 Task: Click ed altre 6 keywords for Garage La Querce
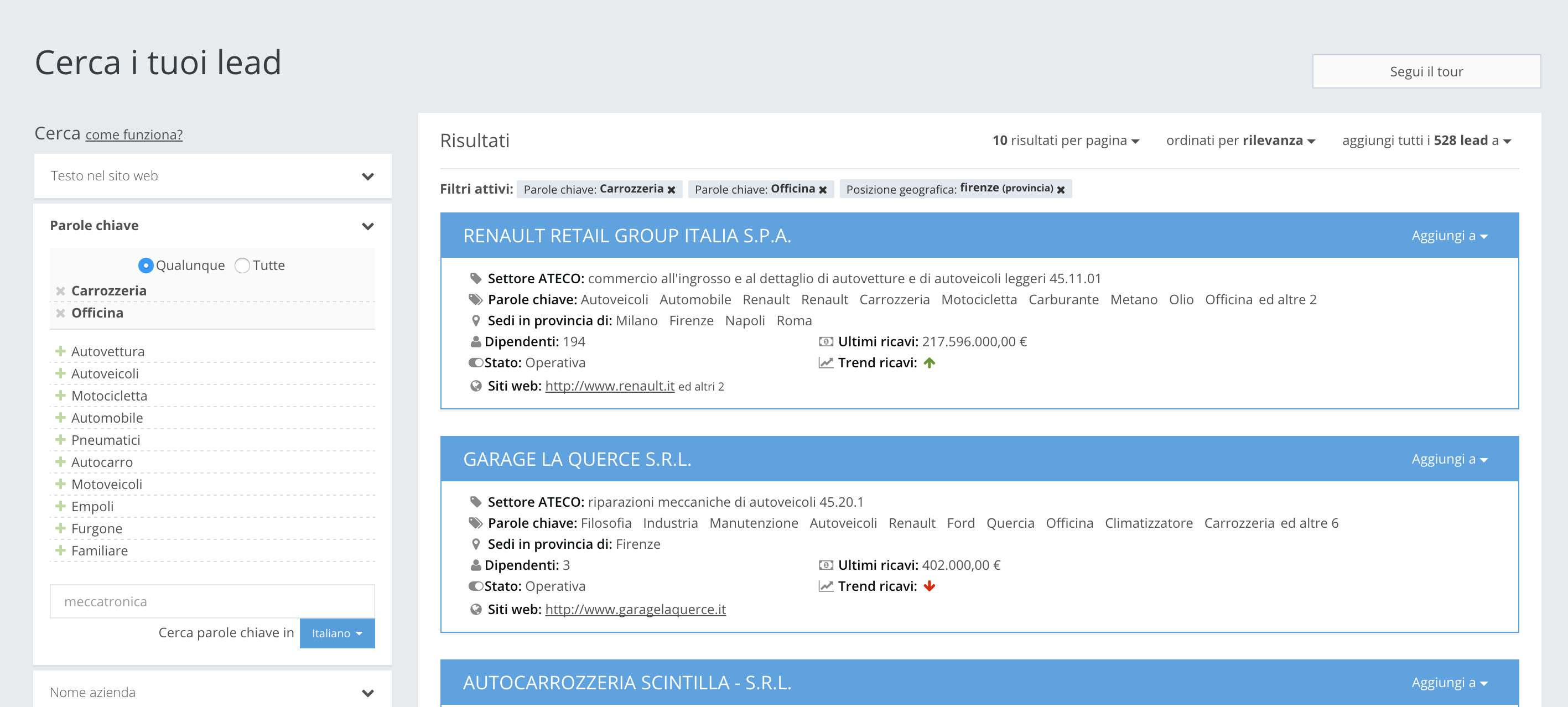click(1309, 523)
